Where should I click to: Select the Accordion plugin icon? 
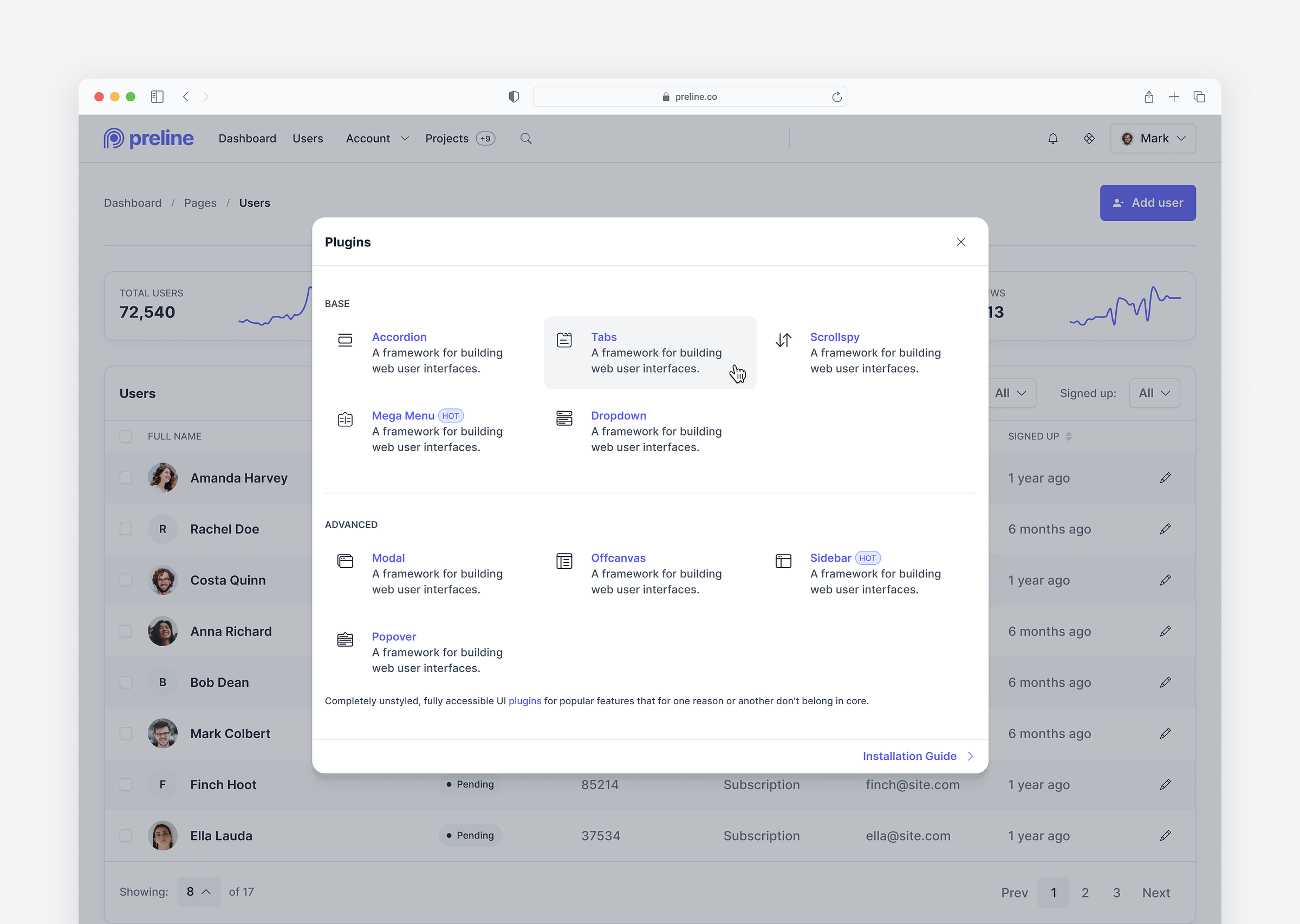click(344, 340)
